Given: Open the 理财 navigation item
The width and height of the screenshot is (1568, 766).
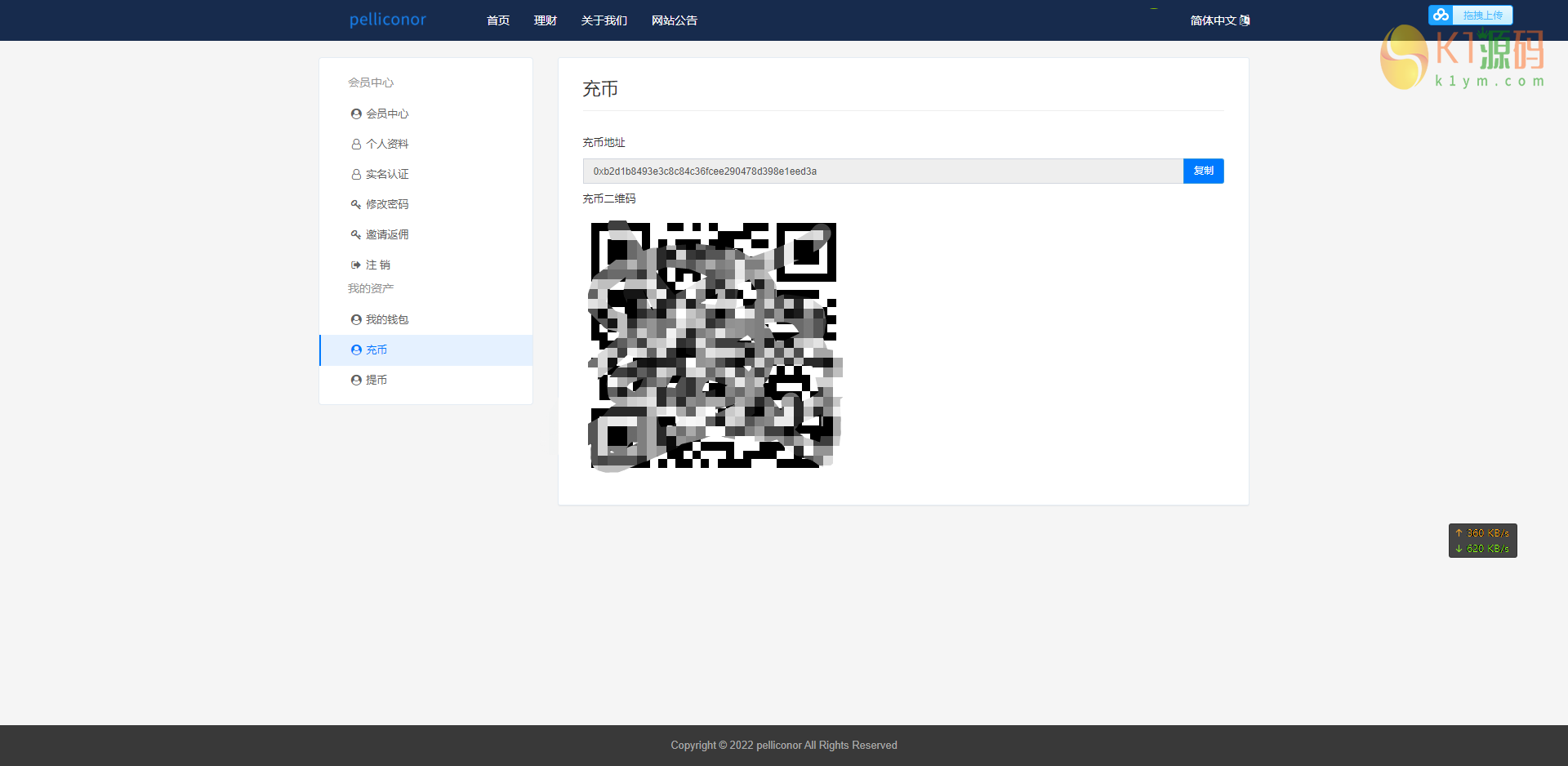Looking at the screenshot, I should pos(546,20).
